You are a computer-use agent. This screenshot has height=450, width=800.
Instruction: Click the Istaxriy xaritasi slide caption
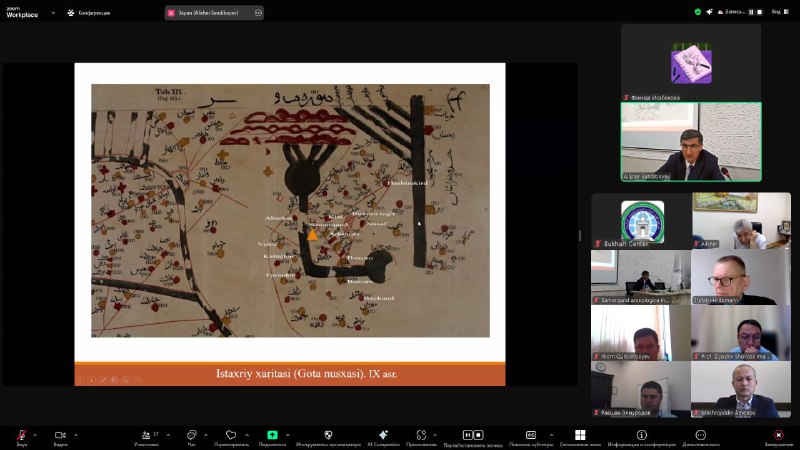(306, 373)
